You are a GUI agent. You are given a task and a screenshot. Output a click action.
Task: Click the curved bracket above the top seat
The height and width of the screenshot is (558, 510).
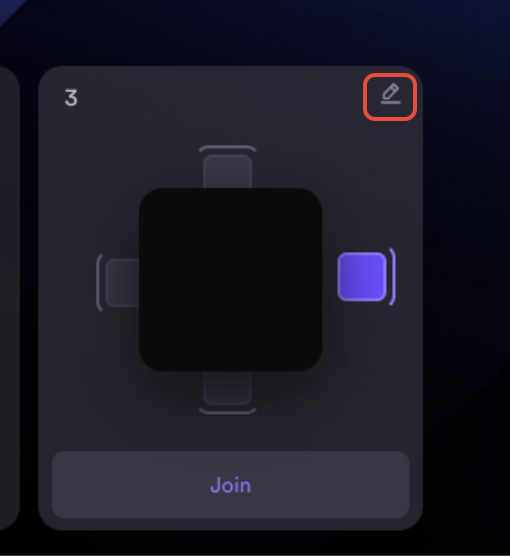pos(227,148)
